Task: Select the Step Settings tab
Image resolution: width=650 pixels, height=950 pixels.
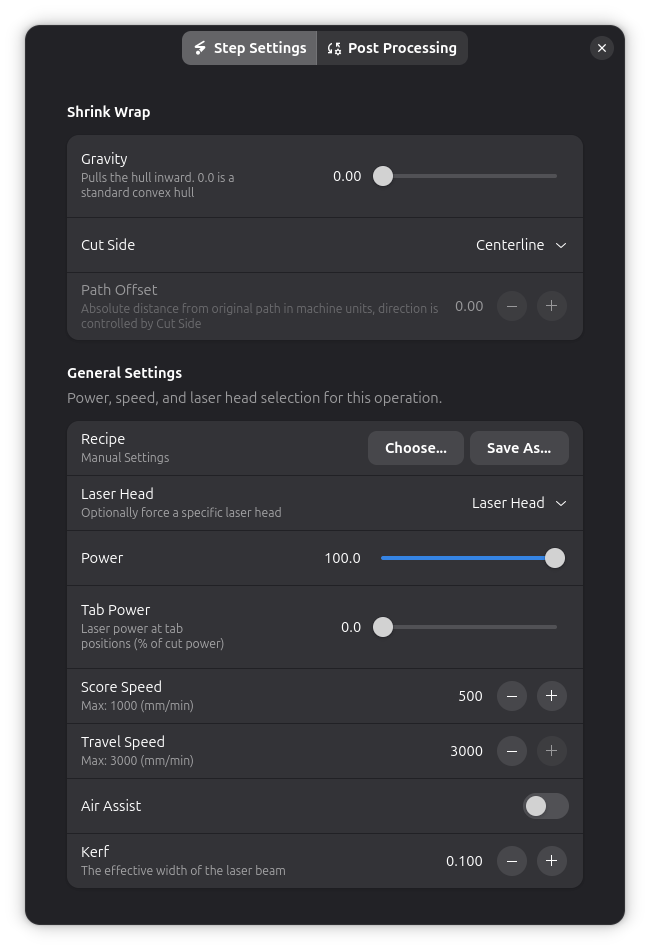Action: tap(250, 48)
